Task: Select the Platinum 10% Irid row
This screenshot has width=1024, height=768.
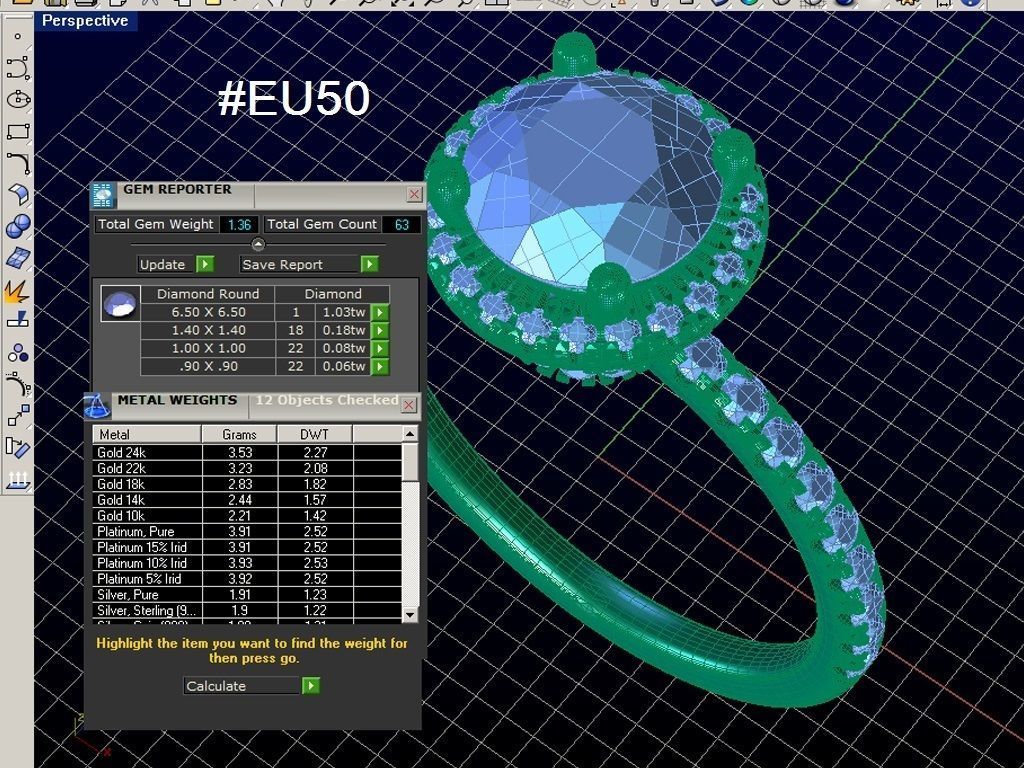Action: [x=247, y=563]
